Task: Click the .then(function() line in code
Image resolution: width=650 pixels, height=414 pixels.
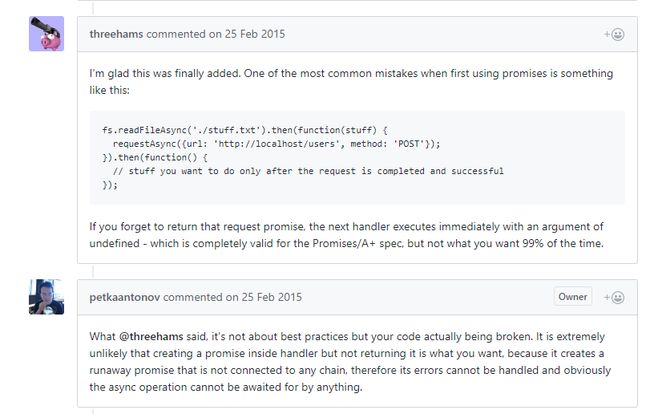Action: point(155,157)
